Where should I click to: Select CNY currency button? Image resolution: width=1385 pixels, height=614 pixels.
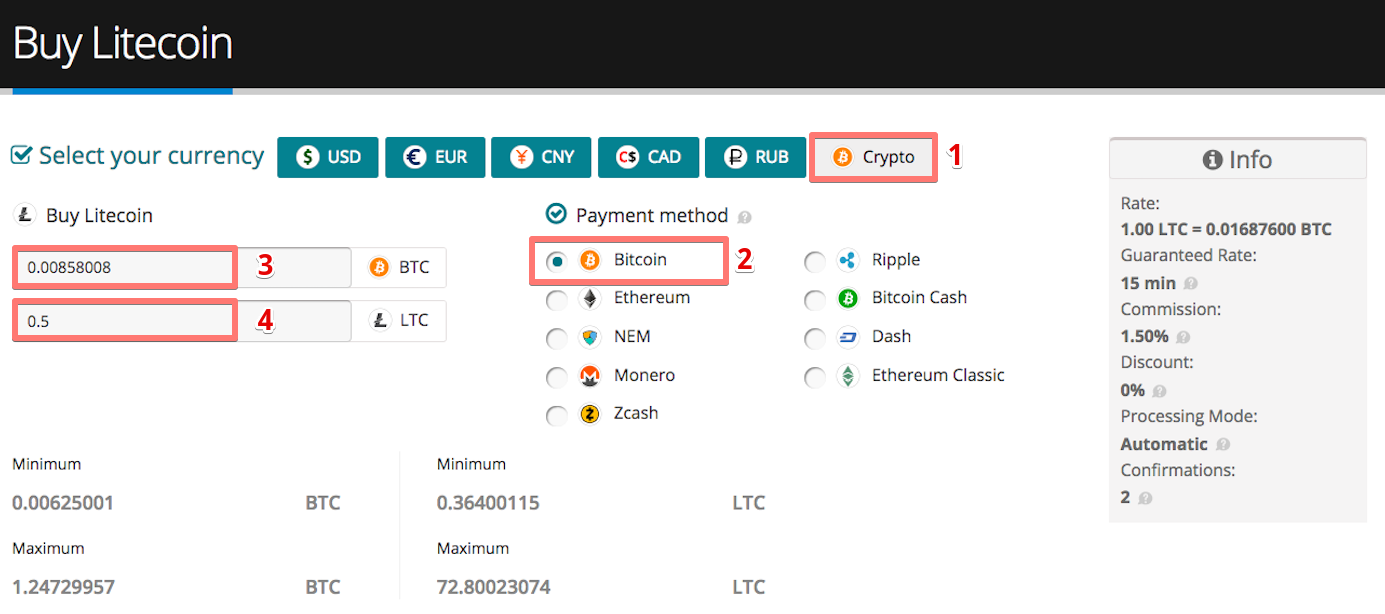pyautogui.click(x=541, y=157)
